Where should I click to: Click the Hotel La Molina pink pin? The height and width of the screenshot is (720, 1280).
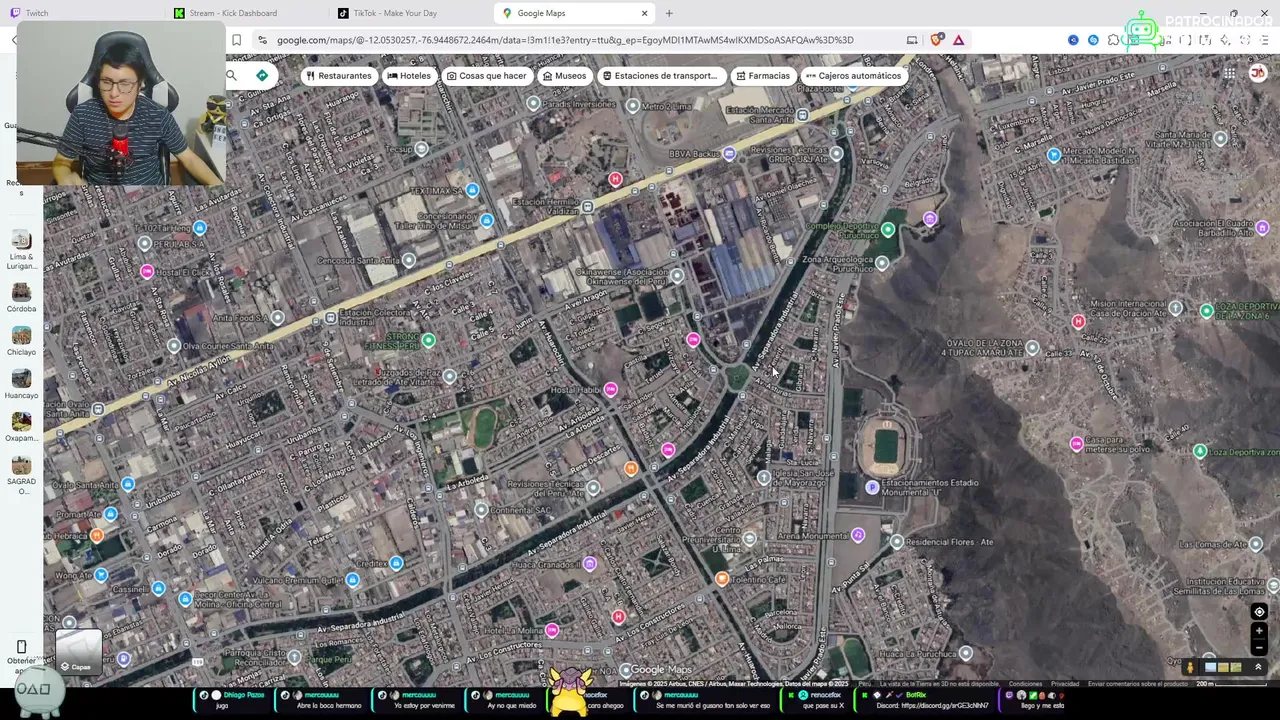click(x=552, y=630)
